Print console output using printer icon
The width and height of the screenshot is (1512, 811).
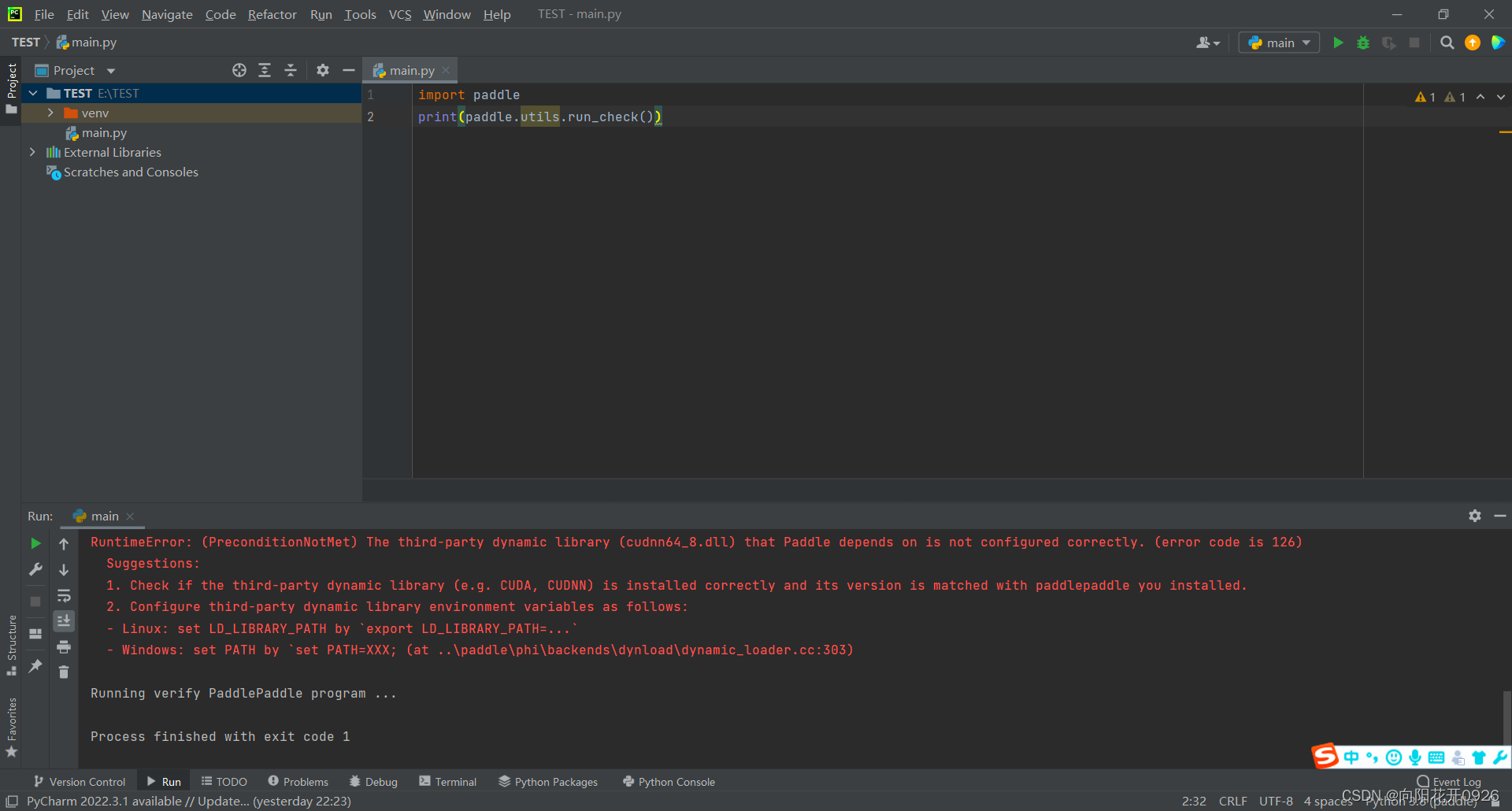pos(64,647)
